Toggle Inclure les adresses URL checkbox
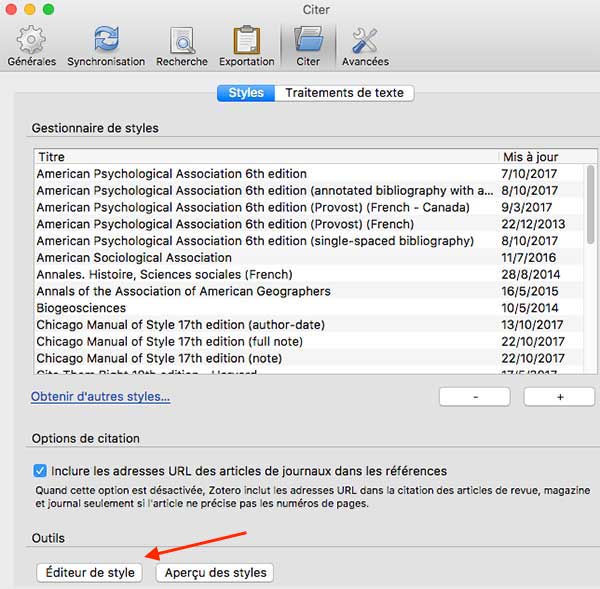Viewport: 600px width, 589px height. click(x=40, y=471)
